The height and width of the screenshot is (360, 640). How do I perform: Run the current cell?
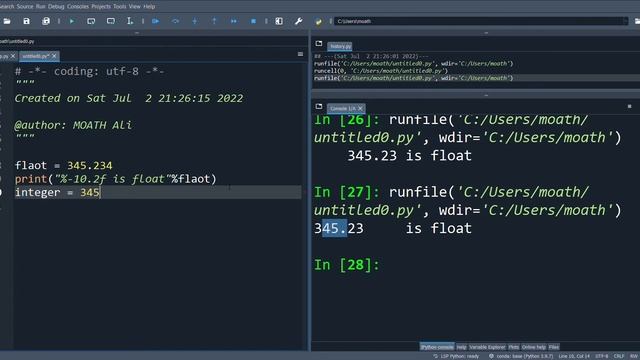tap(91, 21)
